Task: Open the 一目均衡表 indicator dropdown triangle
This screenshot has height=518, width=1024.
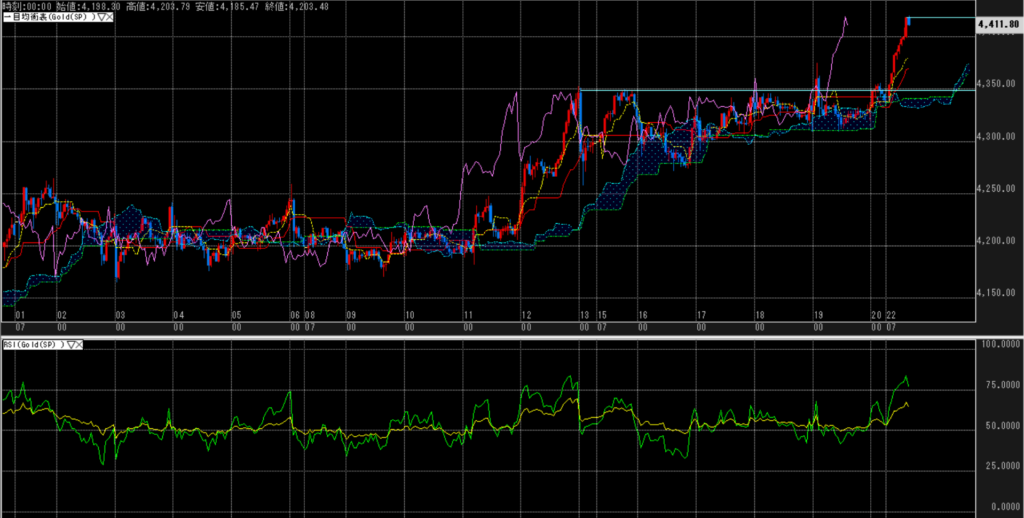Action: pos(99,18)
